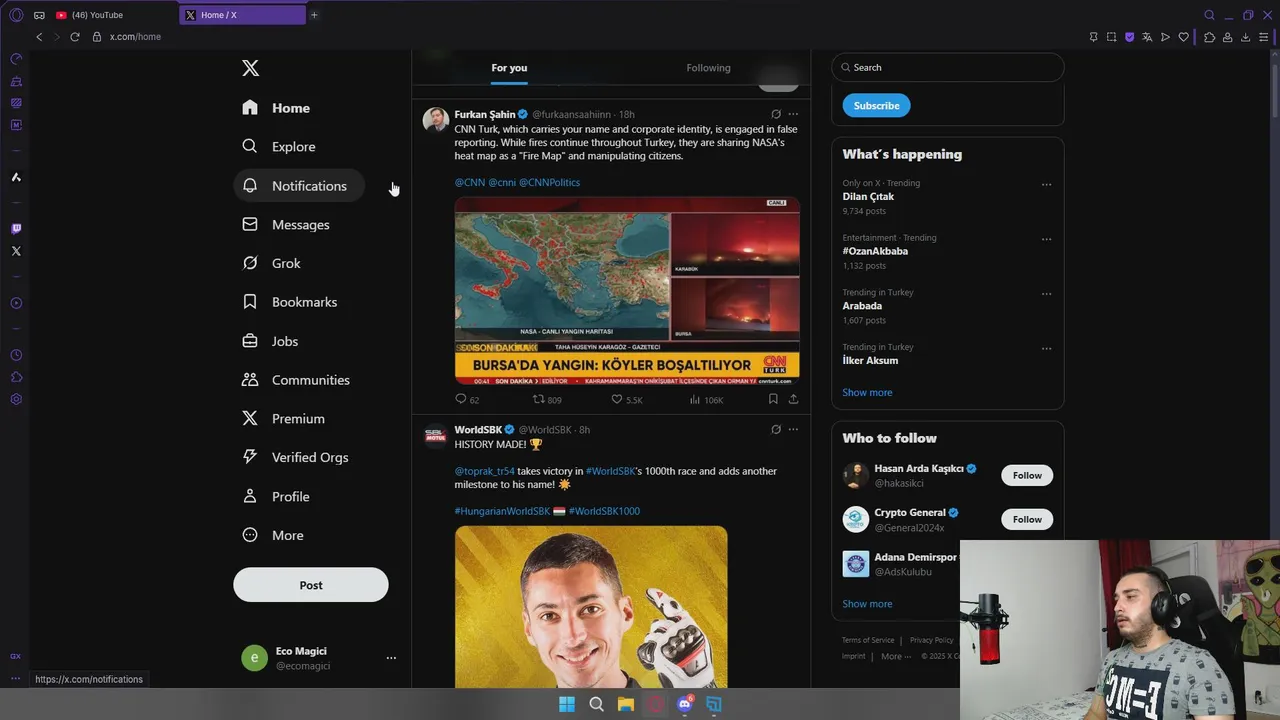Click the @CNNPolitics mention link

(x=549, y=182)
